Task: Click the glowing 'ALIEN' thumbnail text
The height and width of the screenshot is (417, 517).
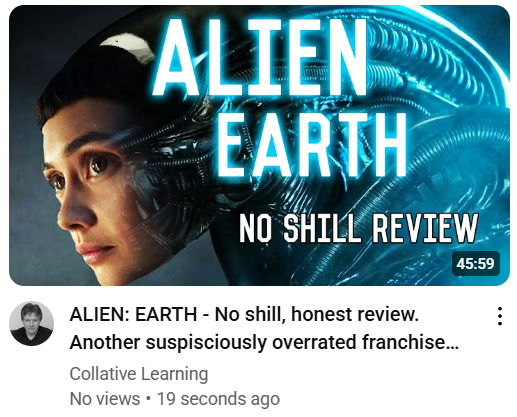Action: pyautogui.click(x=261, y=57)
